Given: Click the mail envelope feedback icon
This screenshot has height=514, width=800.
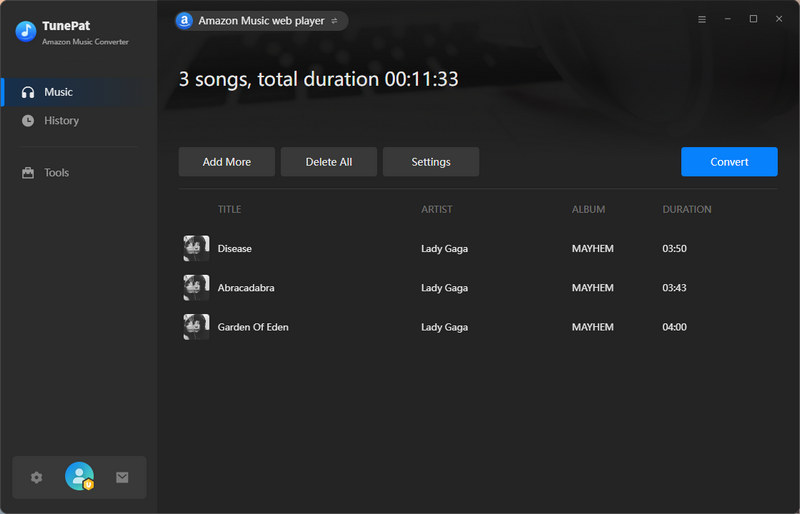Looking at the screenshot, I should click(122, 477).
